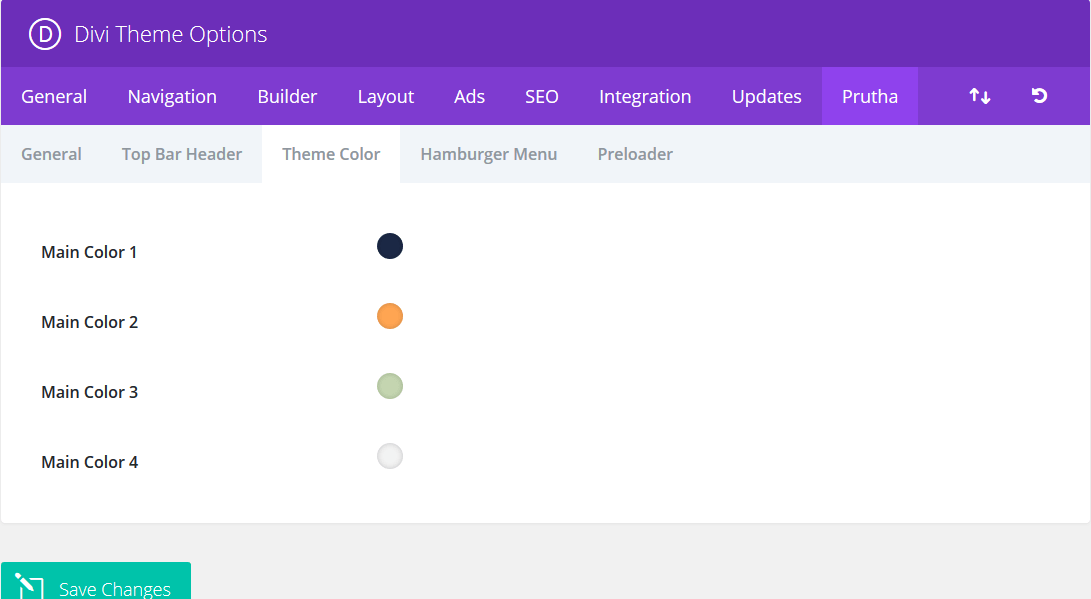The image size is (1091, 599).
Task: Go to the Layout tab
Action: click(x=385, y=96)
